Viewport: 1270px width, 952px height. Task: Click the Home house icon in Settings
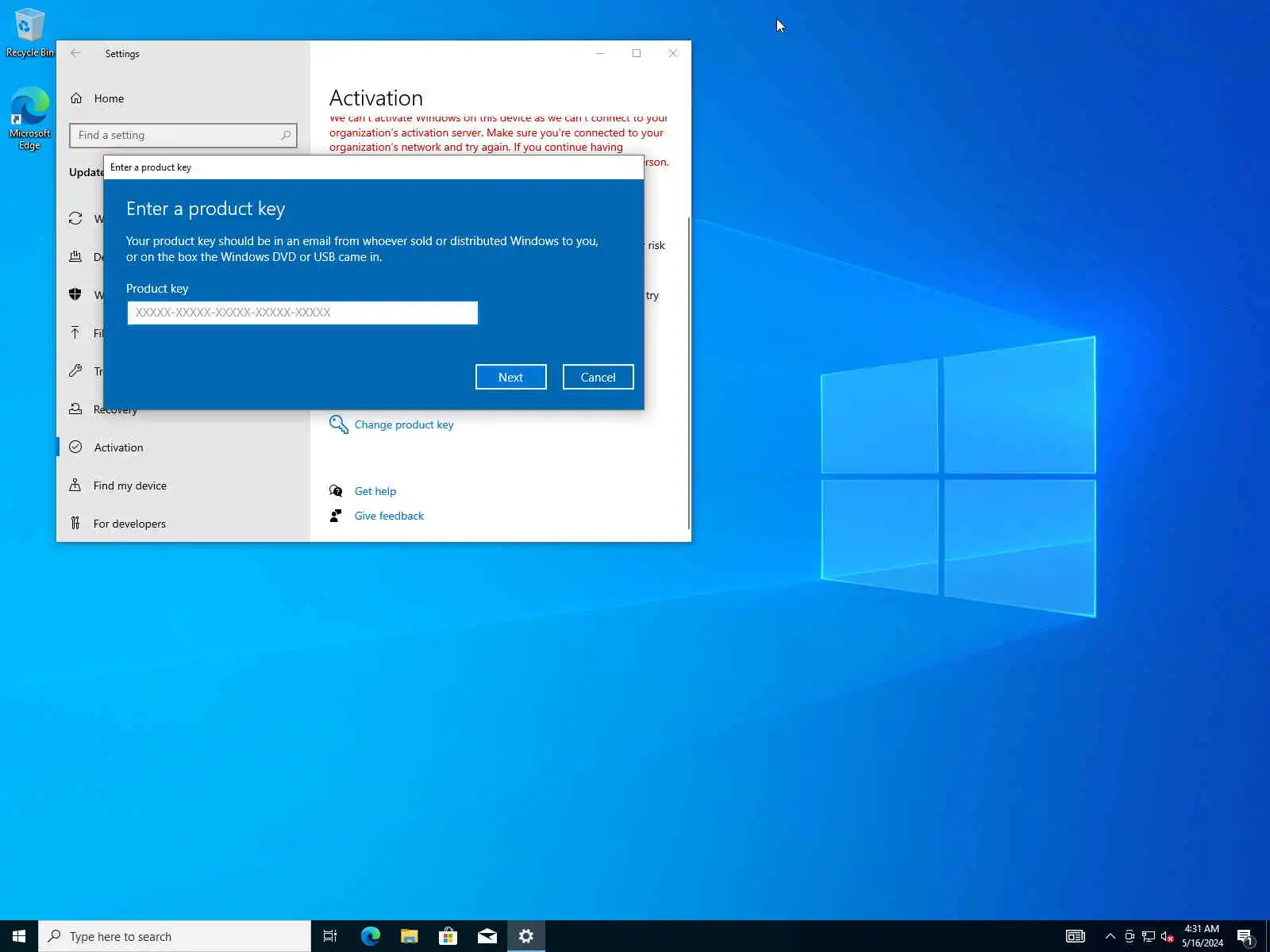[76, 98]
